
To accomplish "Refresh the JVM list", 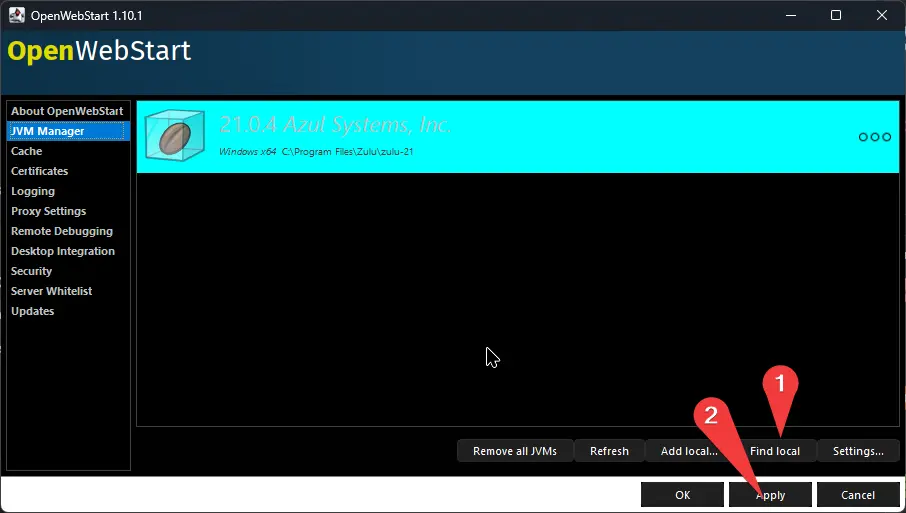I will point(609,451).
